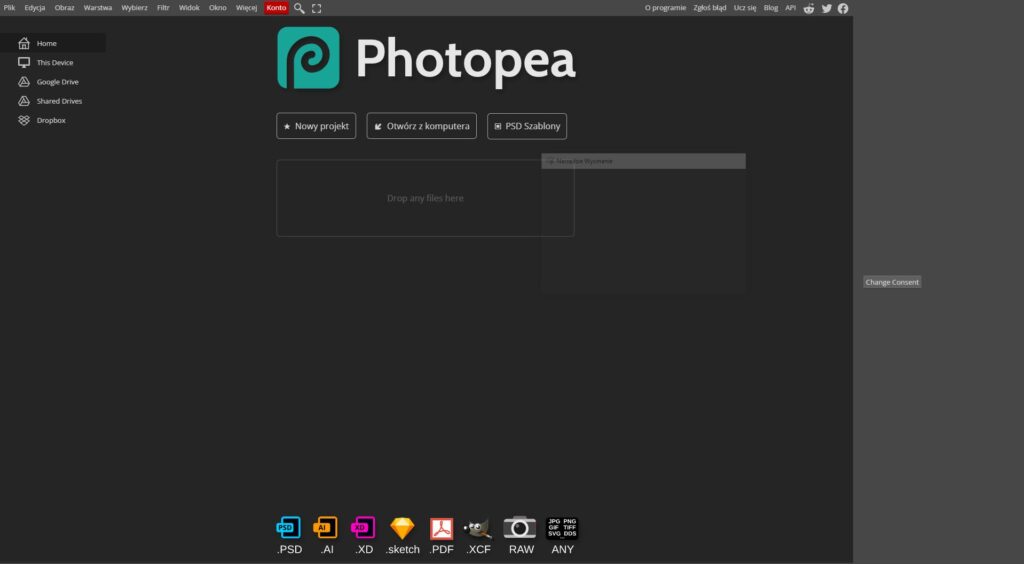Click the .AI format icon
Viewport: 1024px width, 564px height.
pos(326,528)
